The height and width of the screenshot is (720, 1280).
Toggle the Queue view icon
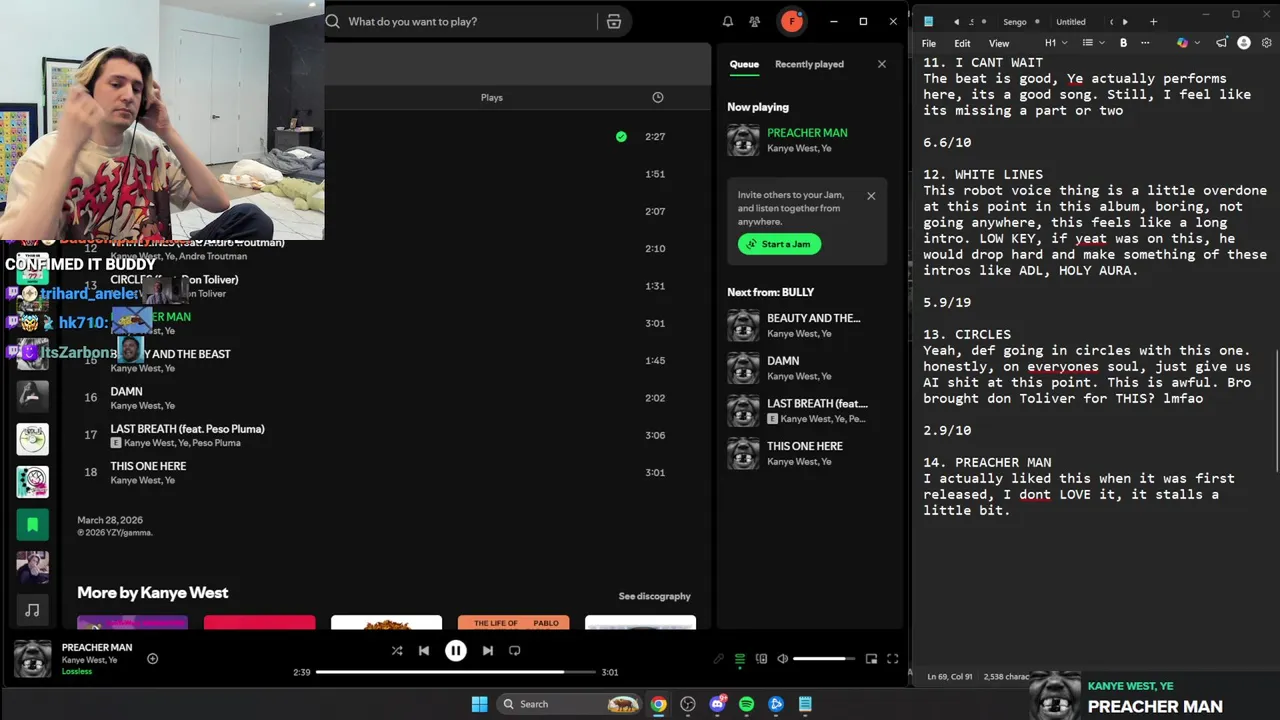(x=740, y=659)
